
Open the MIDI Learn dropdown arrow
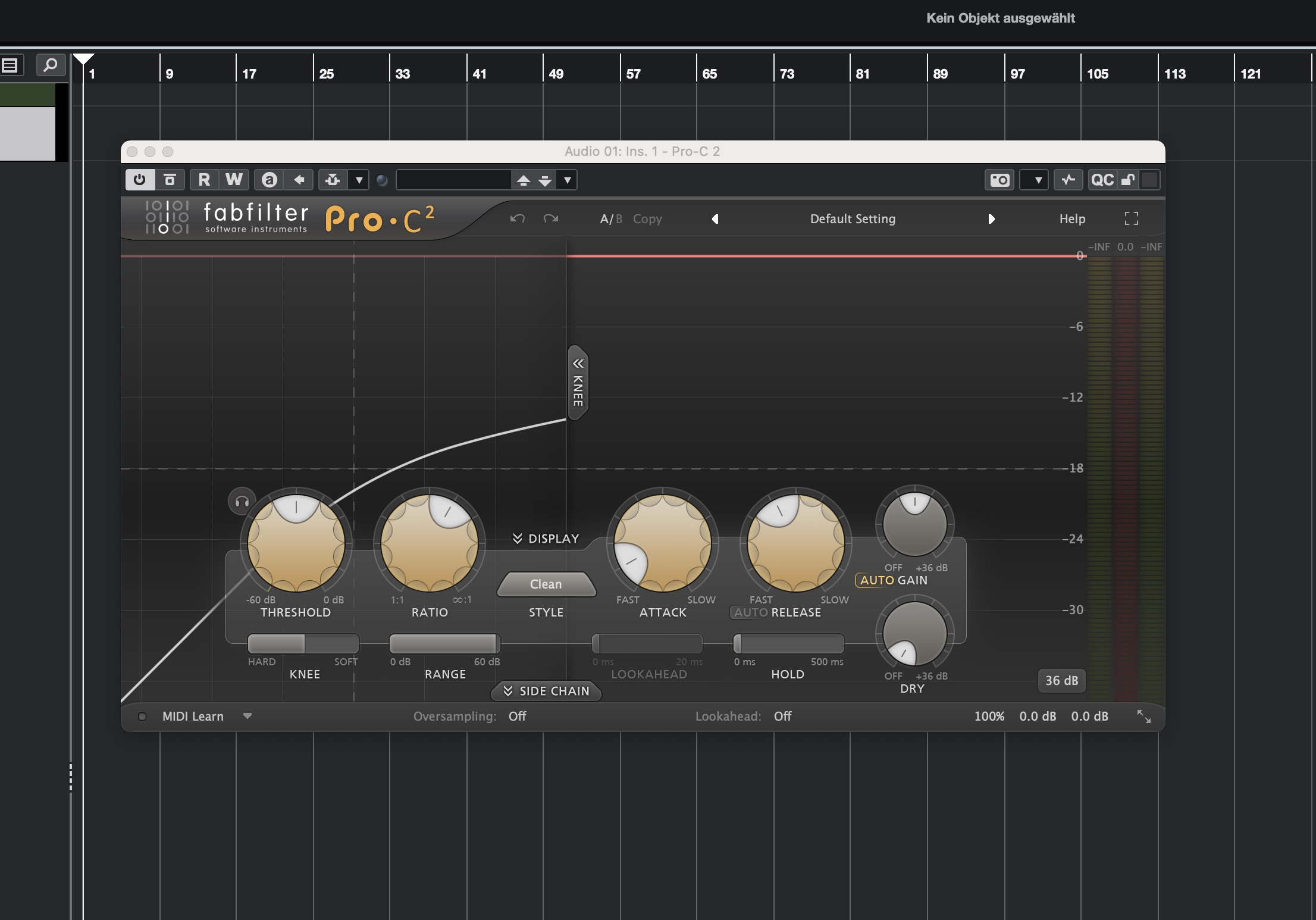coord(247,716)
